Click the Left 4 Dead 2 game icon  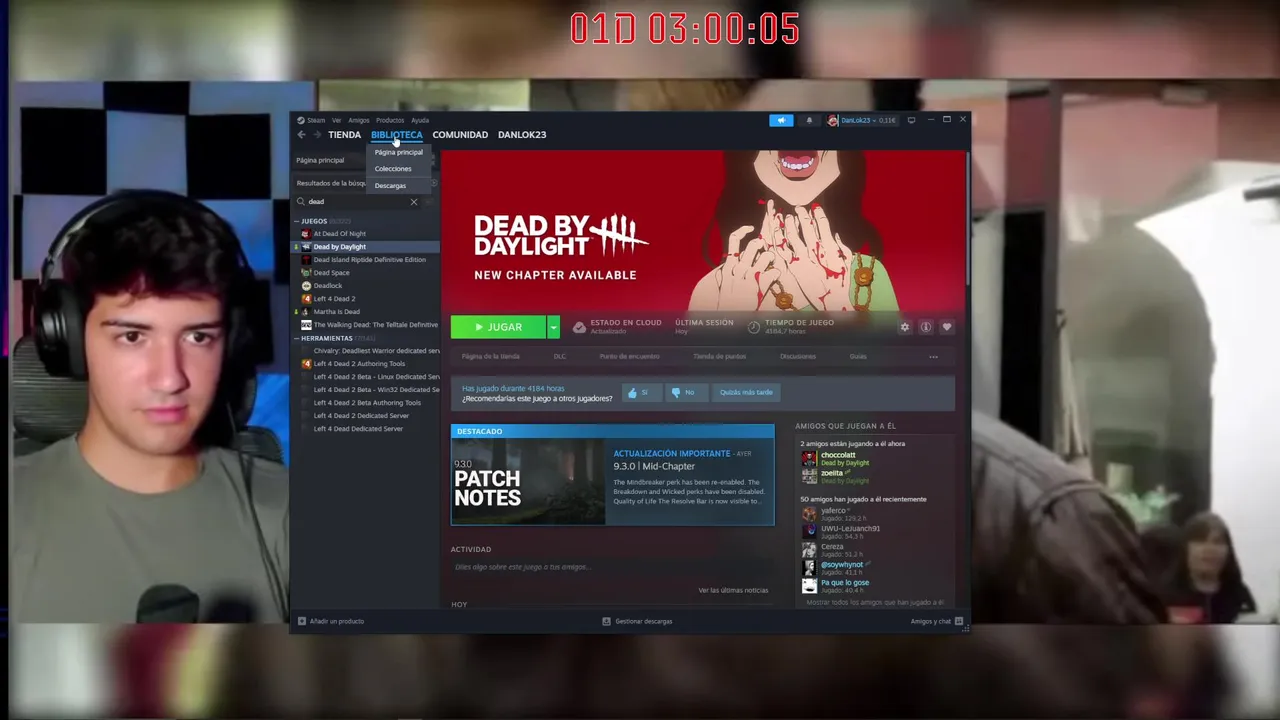point(306,298)
